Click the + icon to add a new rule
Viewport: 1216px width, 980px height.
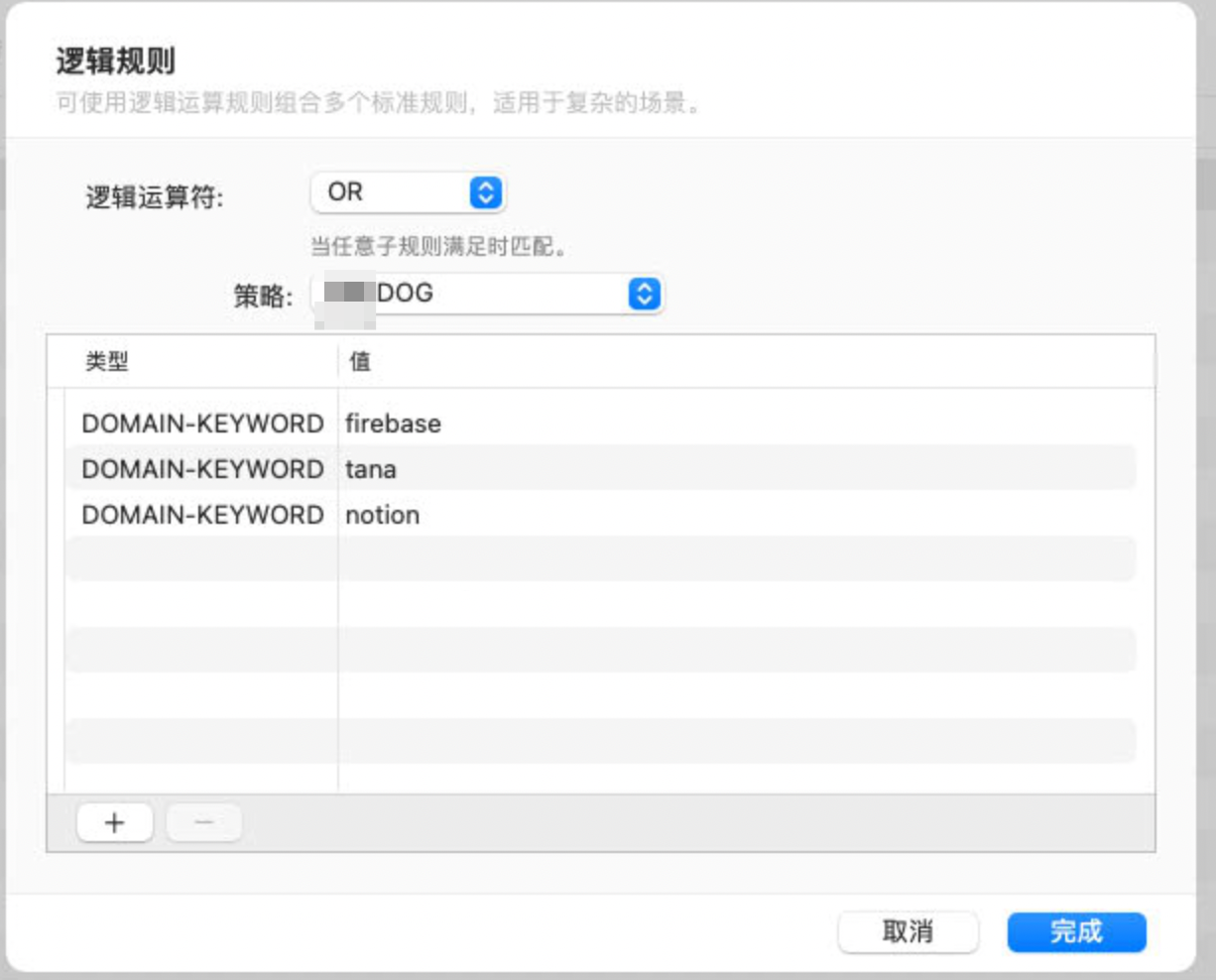(x=114, y=821)
